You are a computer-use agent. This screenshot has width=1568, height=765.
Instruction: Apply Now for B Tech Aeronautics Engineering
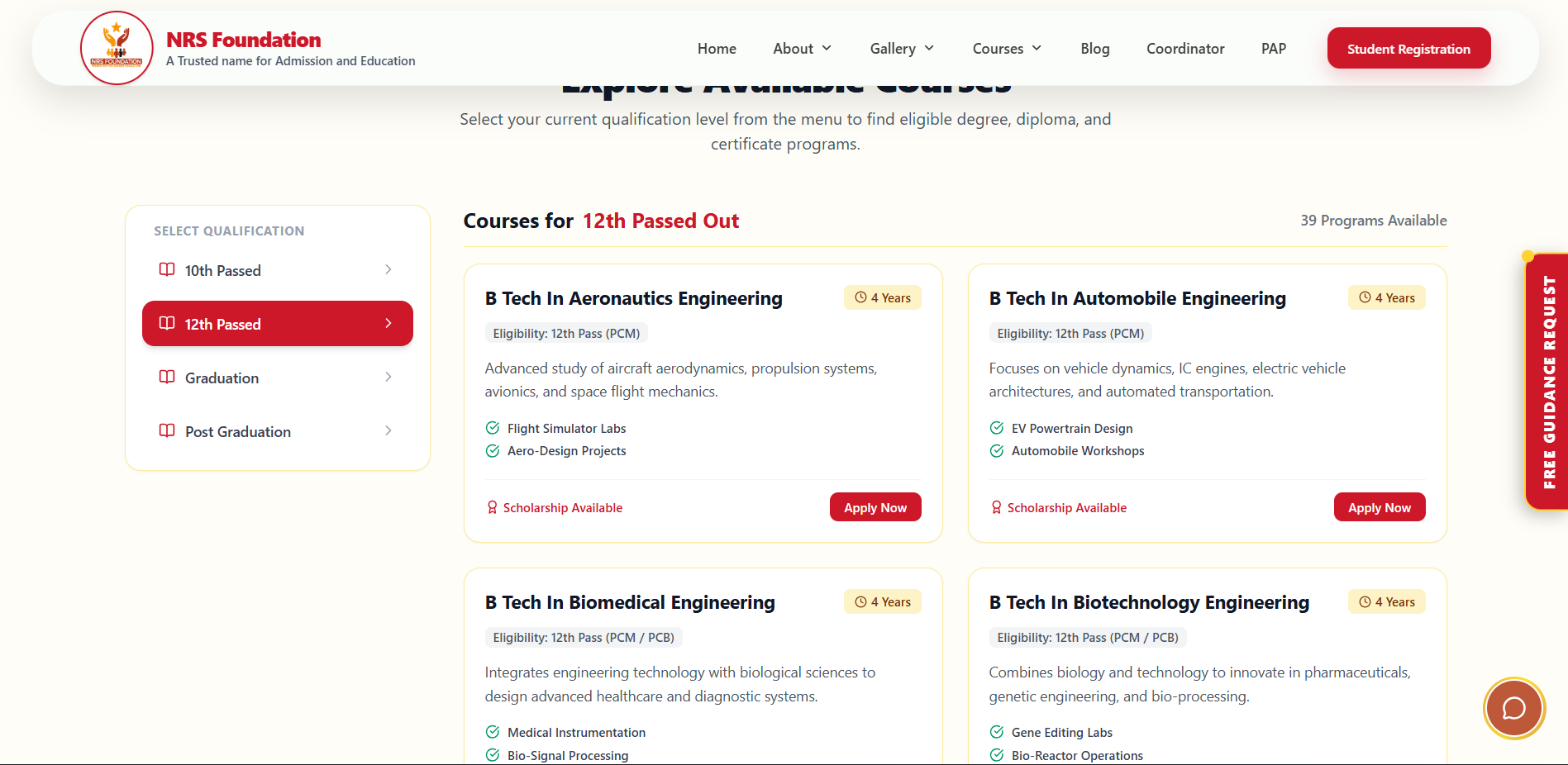875,507
